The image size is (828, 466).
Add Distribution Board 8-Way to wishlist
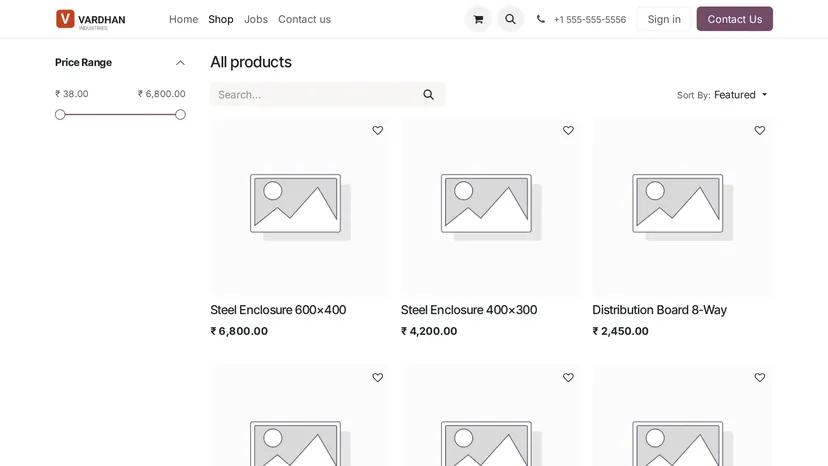pyautogui.click(x=759, y=130)
